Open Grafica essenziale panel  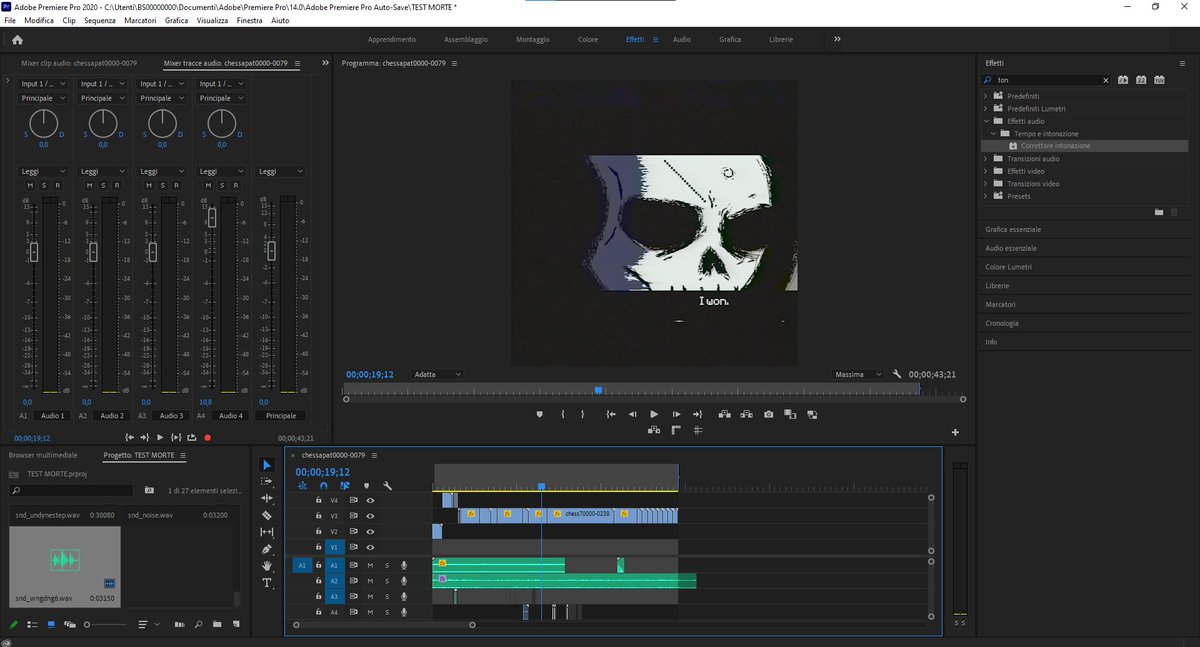pos(1013,229)
